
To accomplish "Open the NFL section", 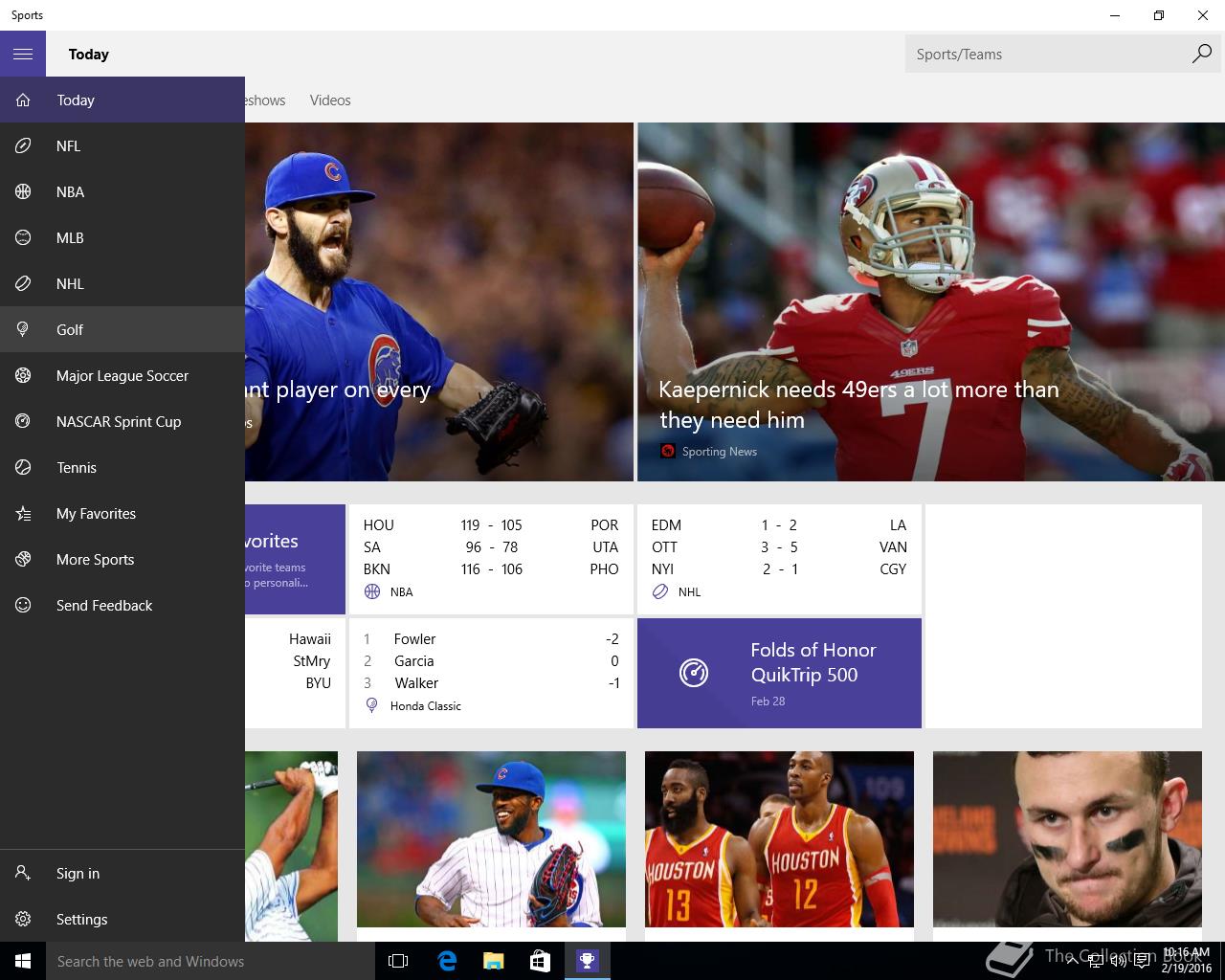I will coord(122,145).
